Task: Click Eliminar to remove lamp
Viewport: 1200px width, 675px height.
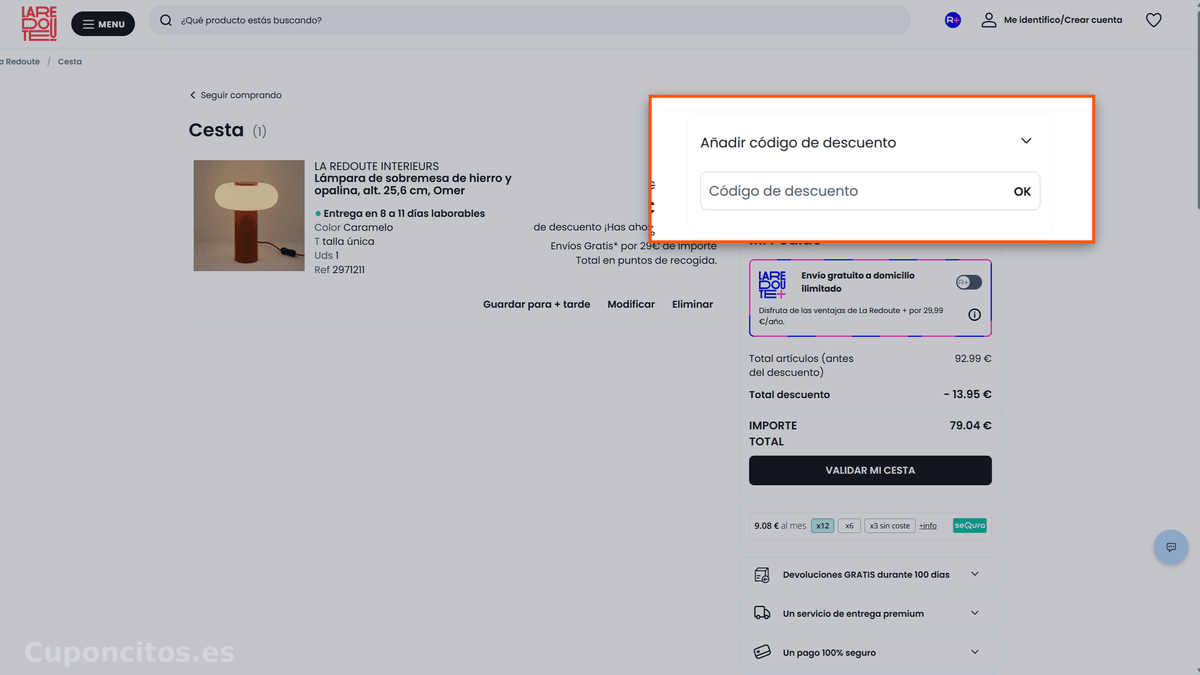Action: (x=693, y=304)
